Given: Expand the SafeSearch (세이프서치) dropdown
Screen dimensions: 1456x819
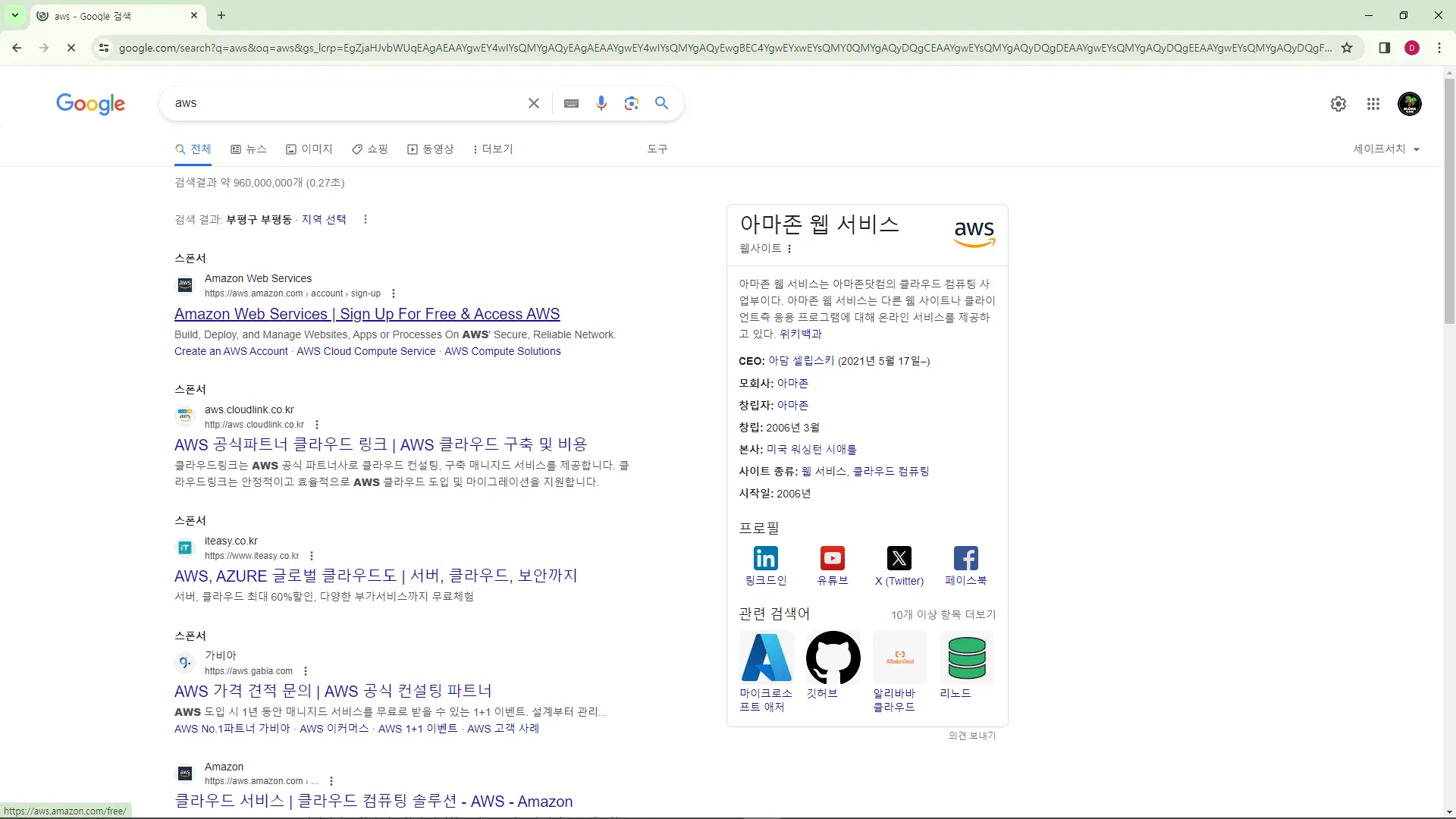Looking at the screenshot, I should coord(1386,149).
